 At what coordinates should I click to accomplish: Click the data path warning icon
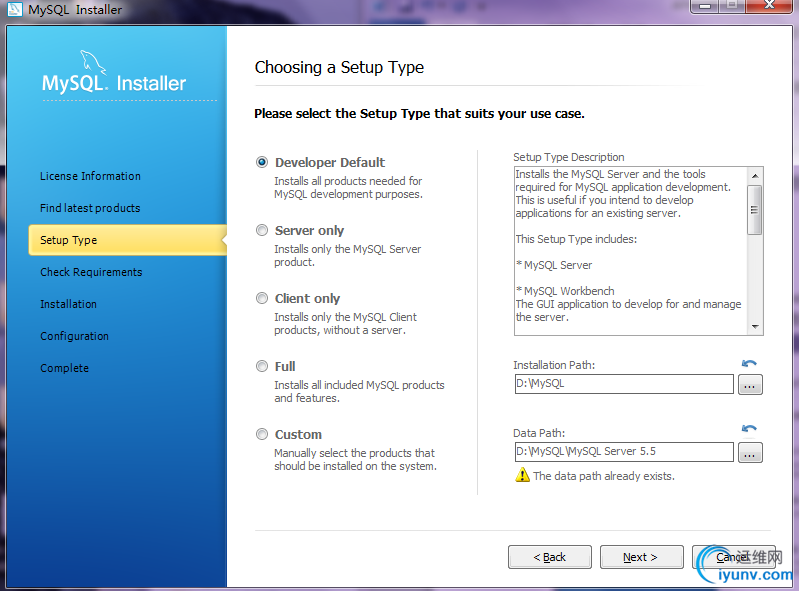click(522, 475)
